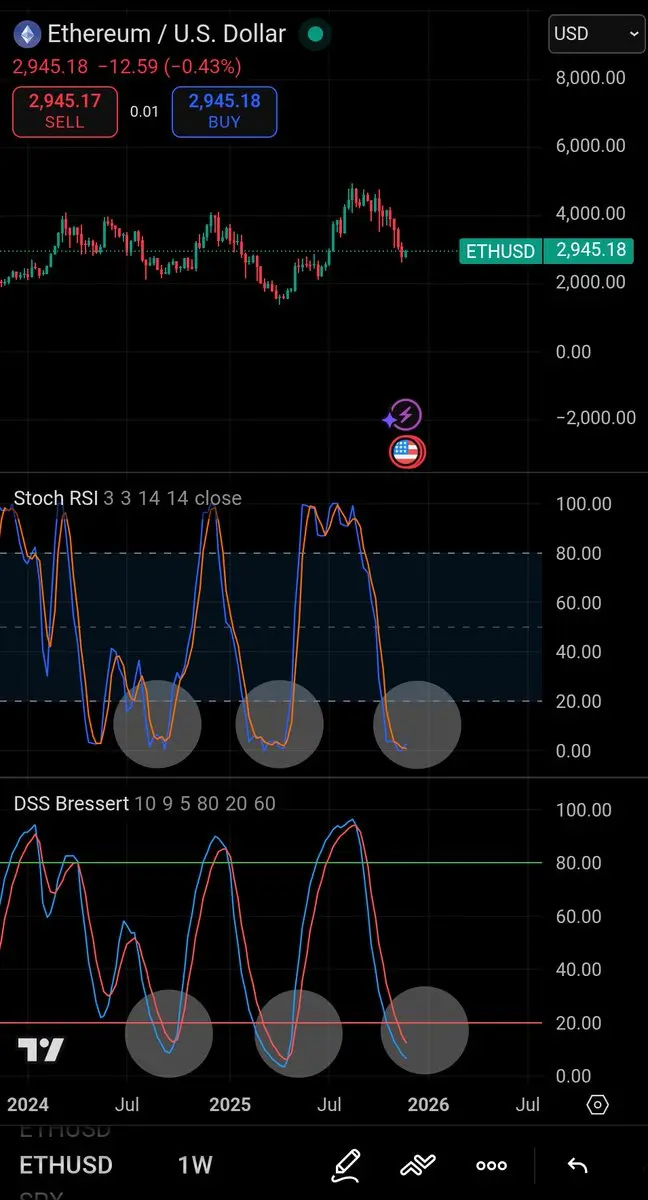648x1200 pixels.
Task: Click the 0.01 spread value
Action: (x=144, y=112)
